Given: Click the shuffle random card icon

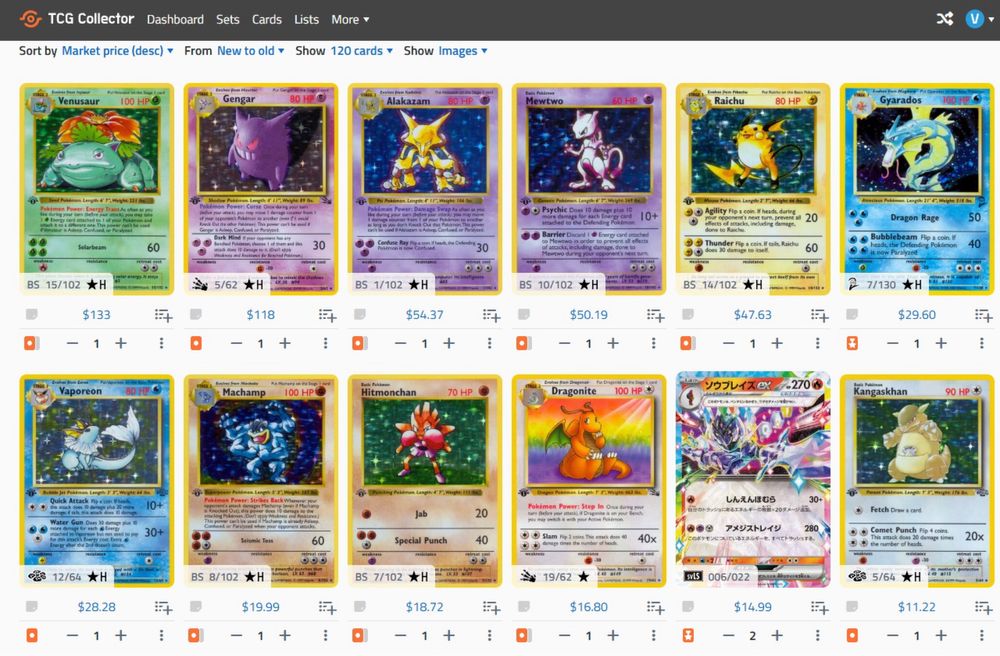Looking at the screenshot, I should click(x=945, y=19).
